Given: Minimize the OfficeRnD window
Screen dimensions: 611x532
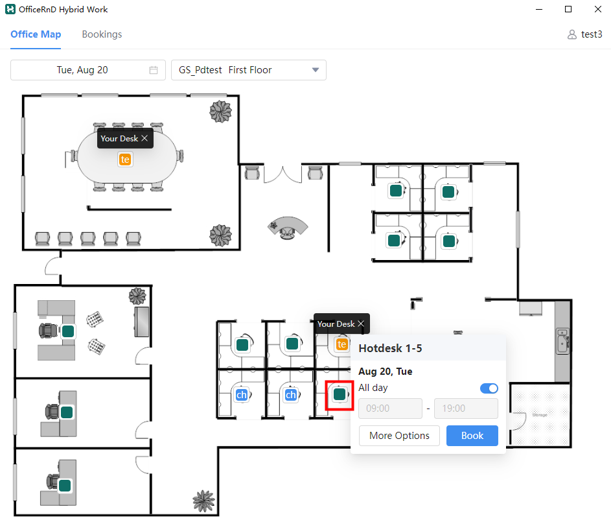Looking at the screenshot, I should [539, 9].
